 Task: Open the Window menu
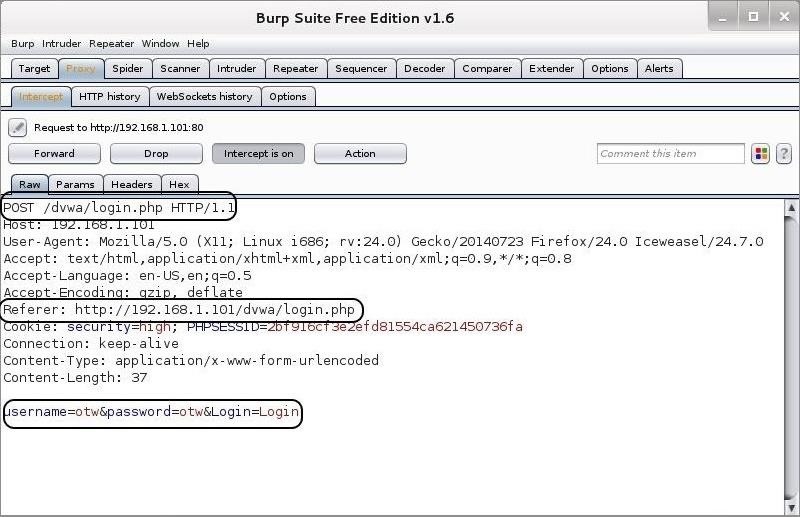160,44
